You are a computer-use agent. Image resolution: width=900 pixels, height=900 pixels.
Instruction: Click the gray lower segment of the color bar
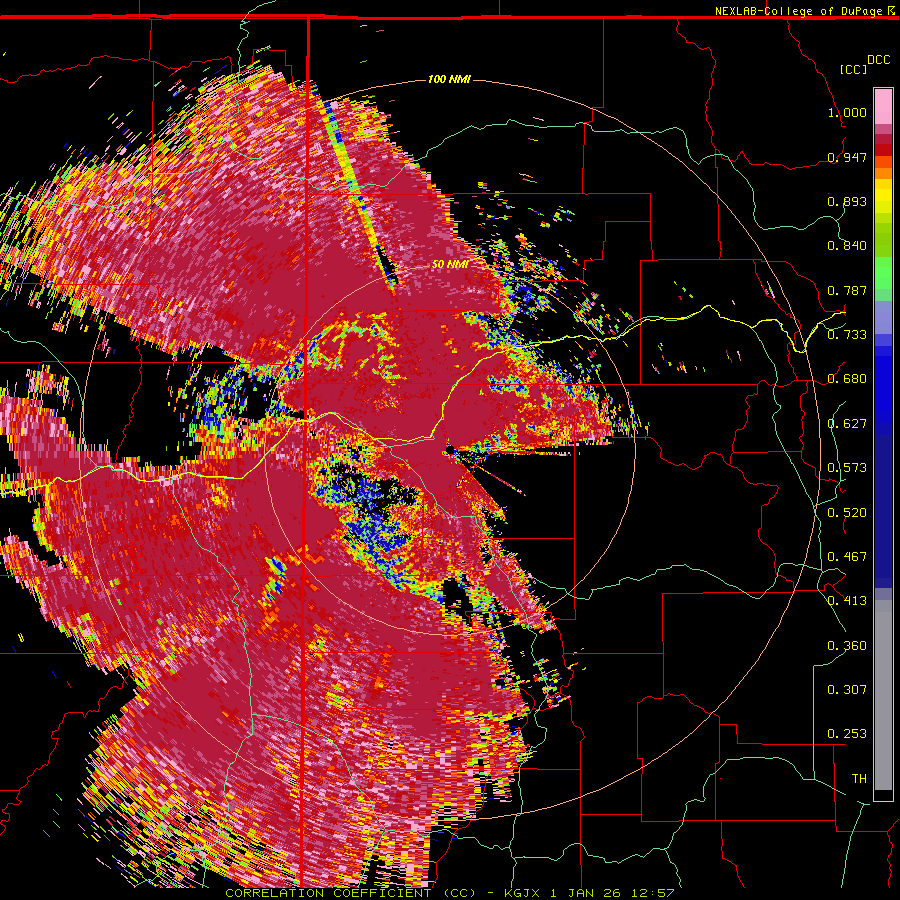(x=883, y=695)
